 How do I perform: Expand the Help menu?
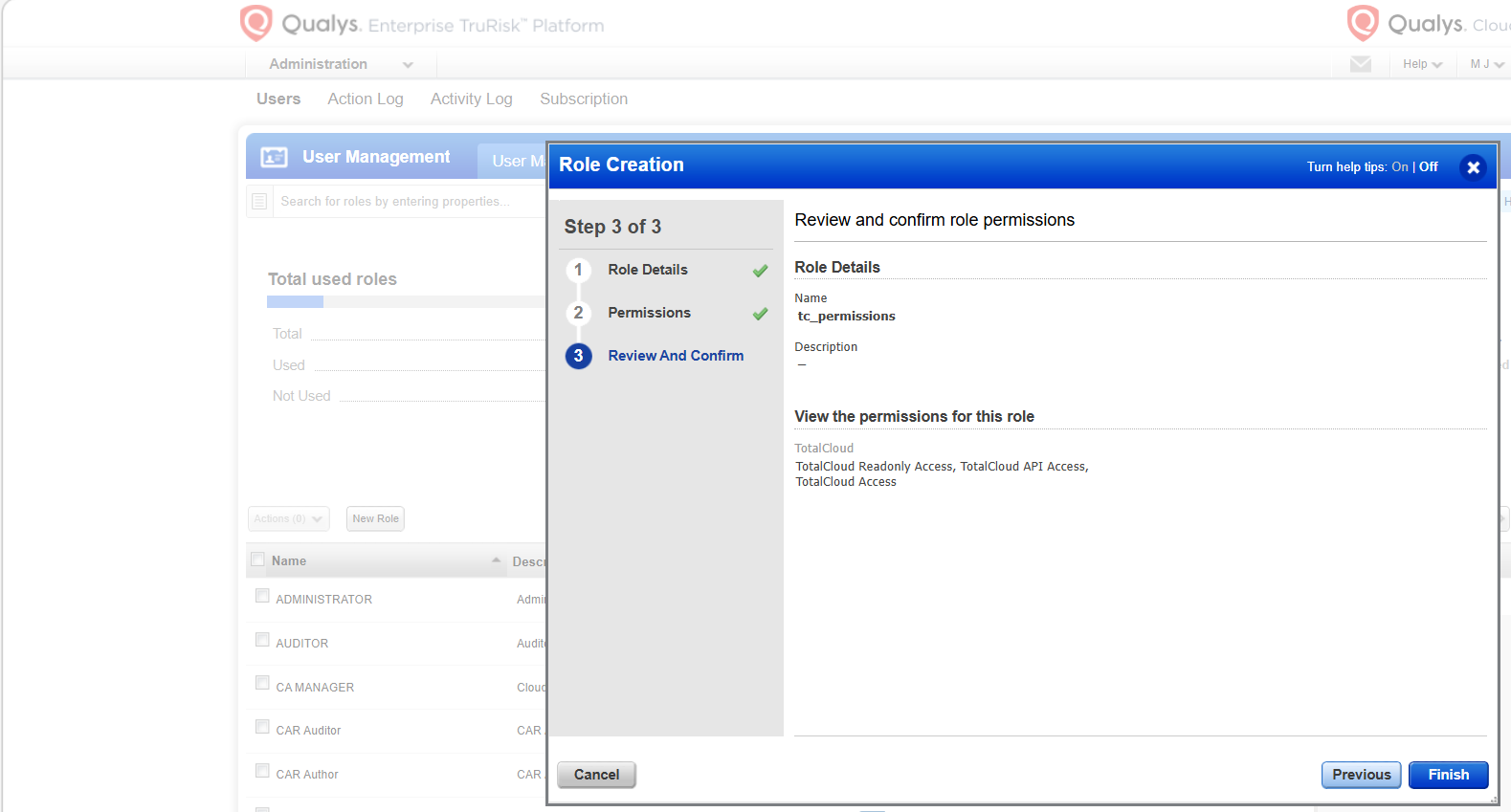[x=1422, y=64]
